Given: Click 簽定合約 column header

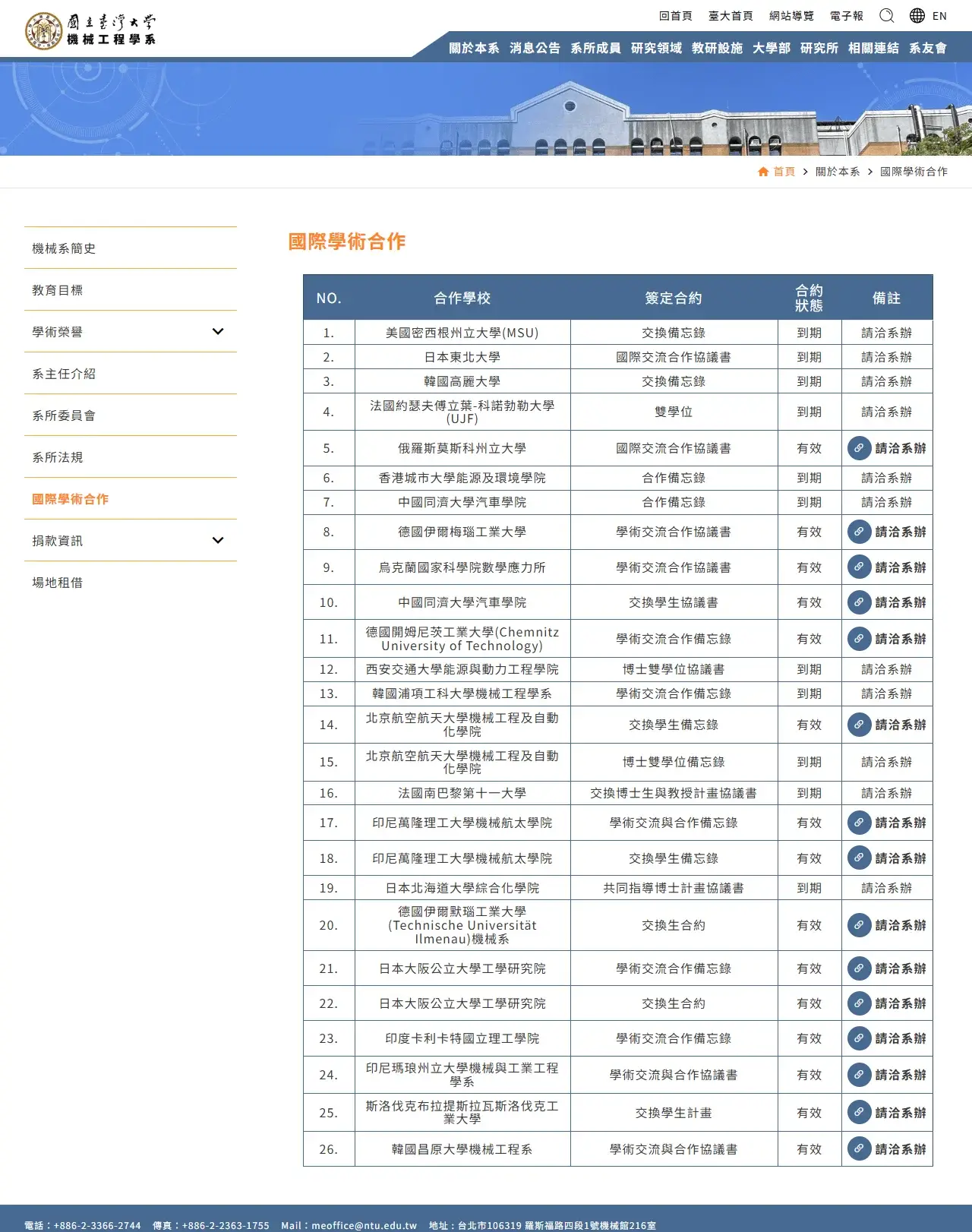Looking at the screenshot, I should point(674,298).
